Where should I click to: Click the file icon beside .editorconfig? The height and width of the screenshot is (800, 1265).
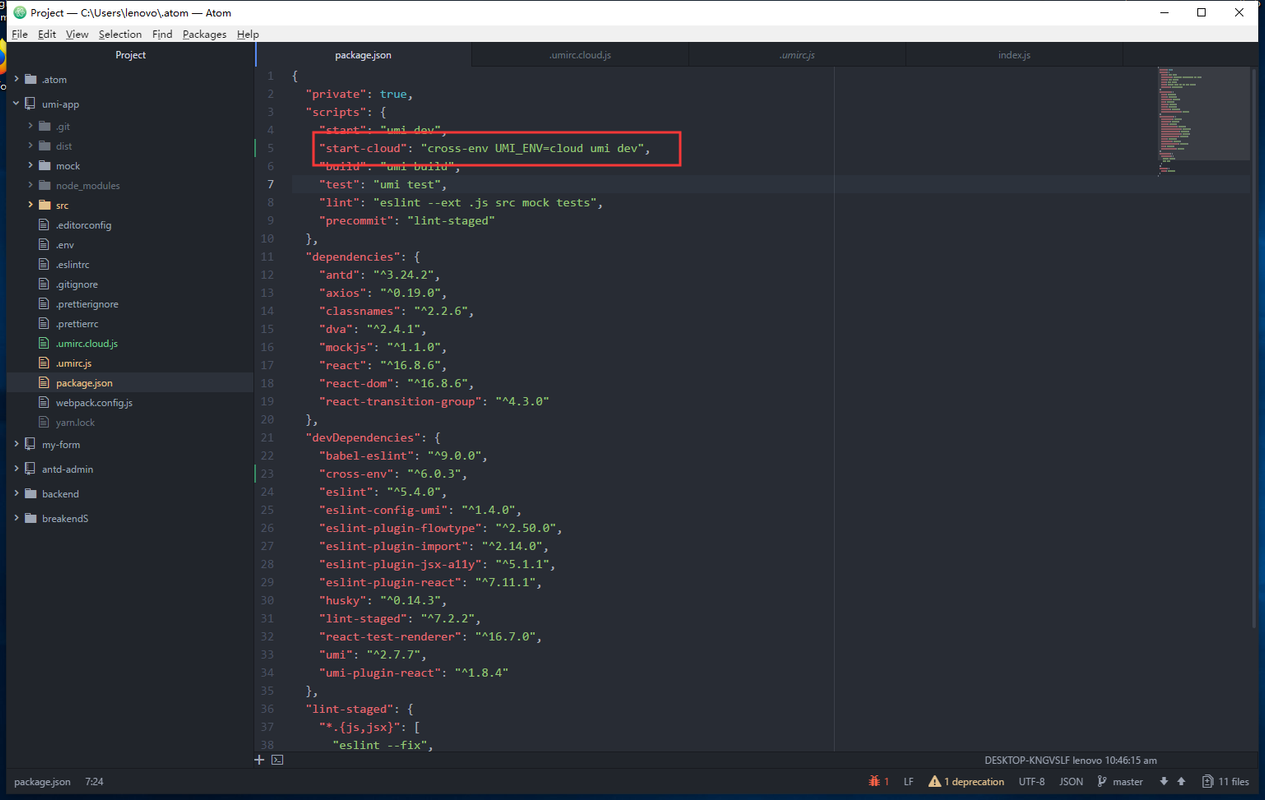click(44, 225)
